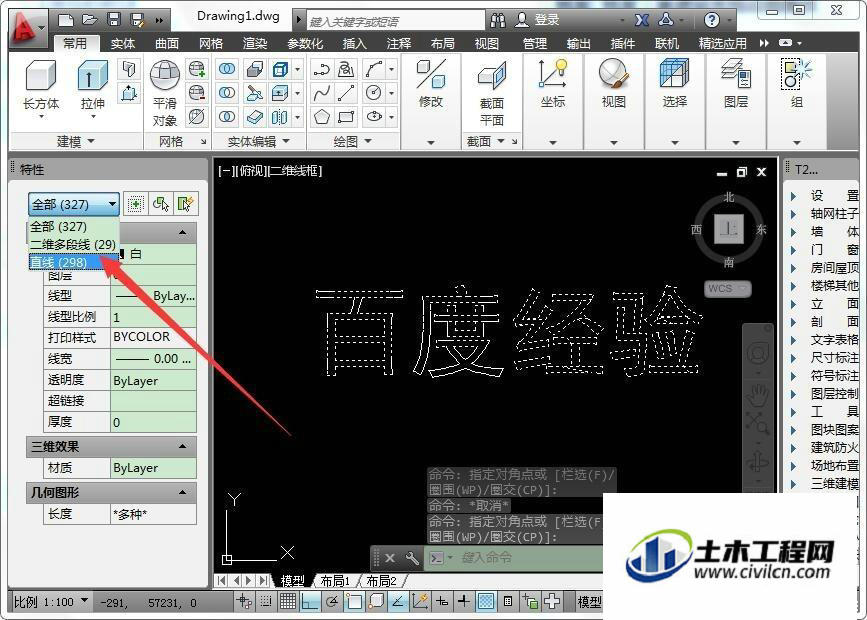This screenshot has width=867, height=620.
Task: Click the [俯视] viewport view label
Action: point(252,171)
